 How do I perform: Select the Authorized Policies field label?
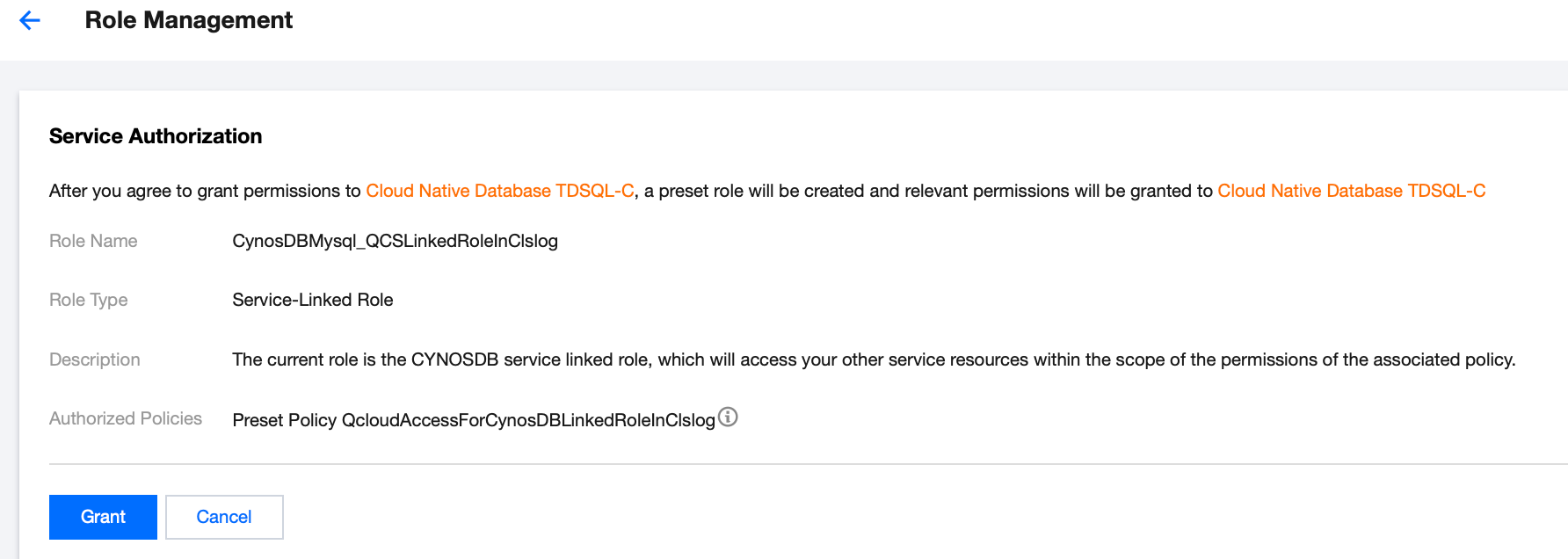point(126,418)
